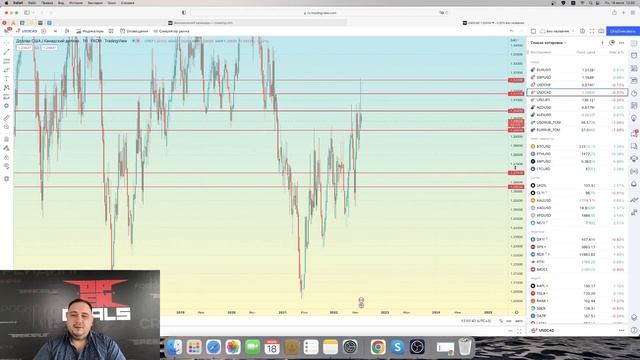Open the Safari menu in menu bar
Viewport: 640px width, 360px height.
click(18, 2)
